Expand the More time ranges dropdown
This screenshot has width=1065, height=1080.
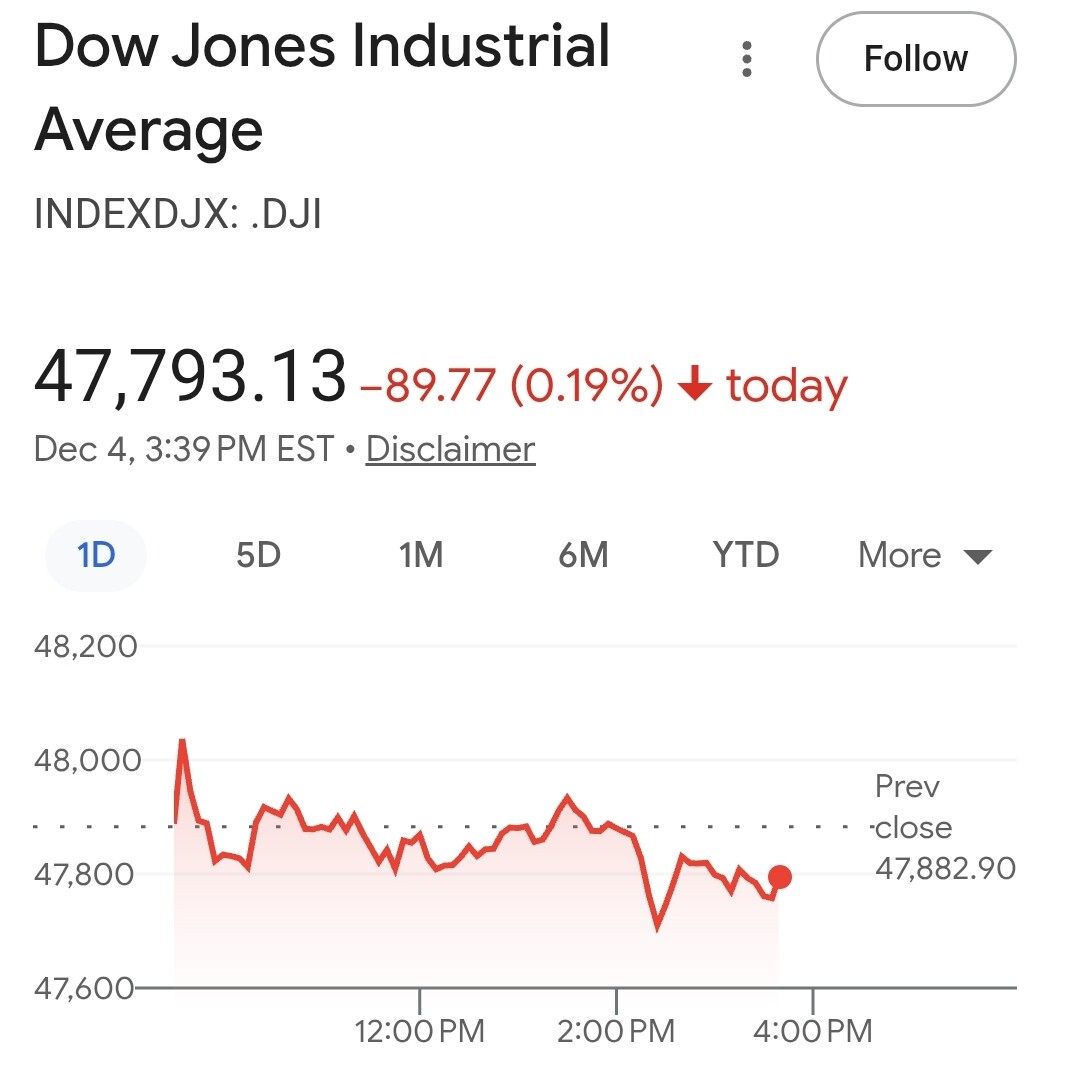tap(924, 555)
